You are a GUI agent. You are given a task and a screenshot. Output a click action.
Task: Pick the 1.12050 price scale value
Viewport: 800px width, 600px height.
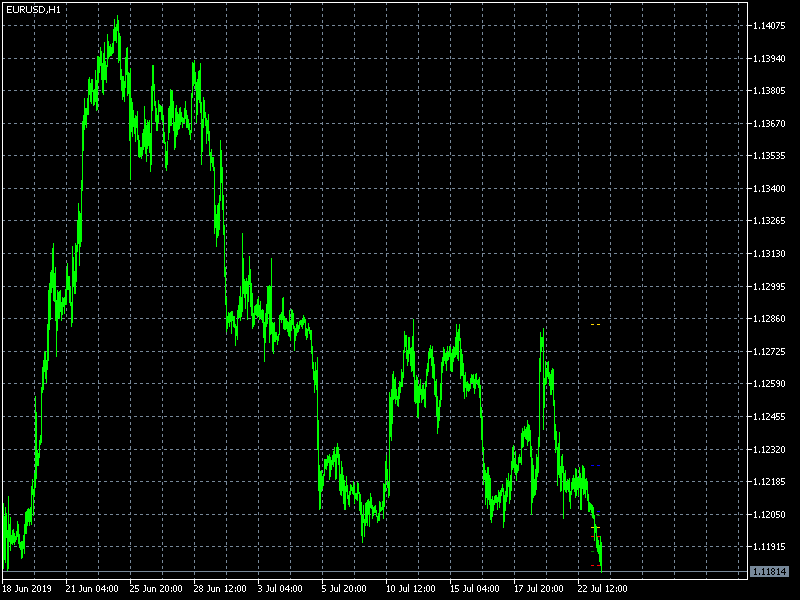coord(769,515)
